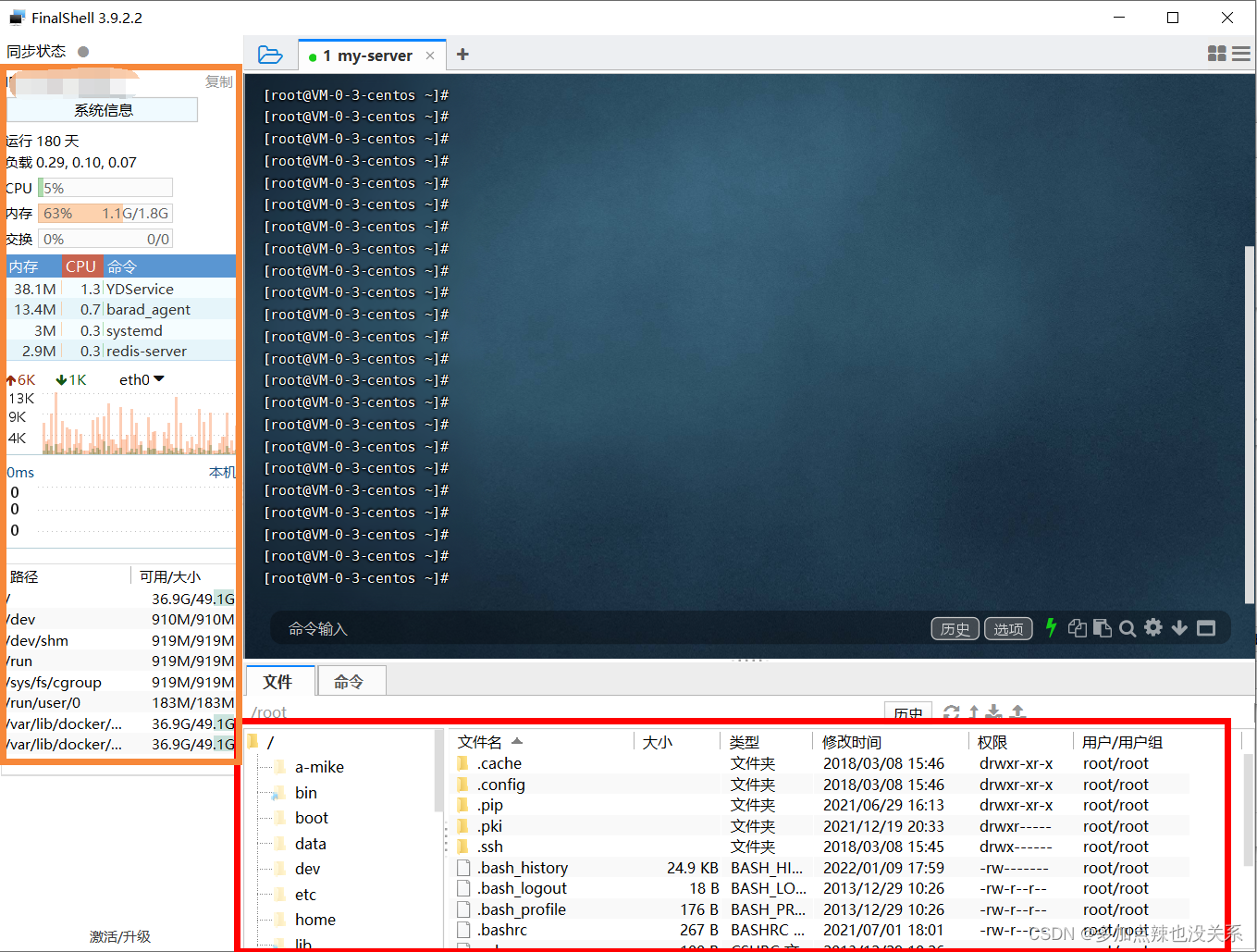Click the download file icon in file panel
Viewport: 1257px width, 952px height.
[x=993, y=711]
